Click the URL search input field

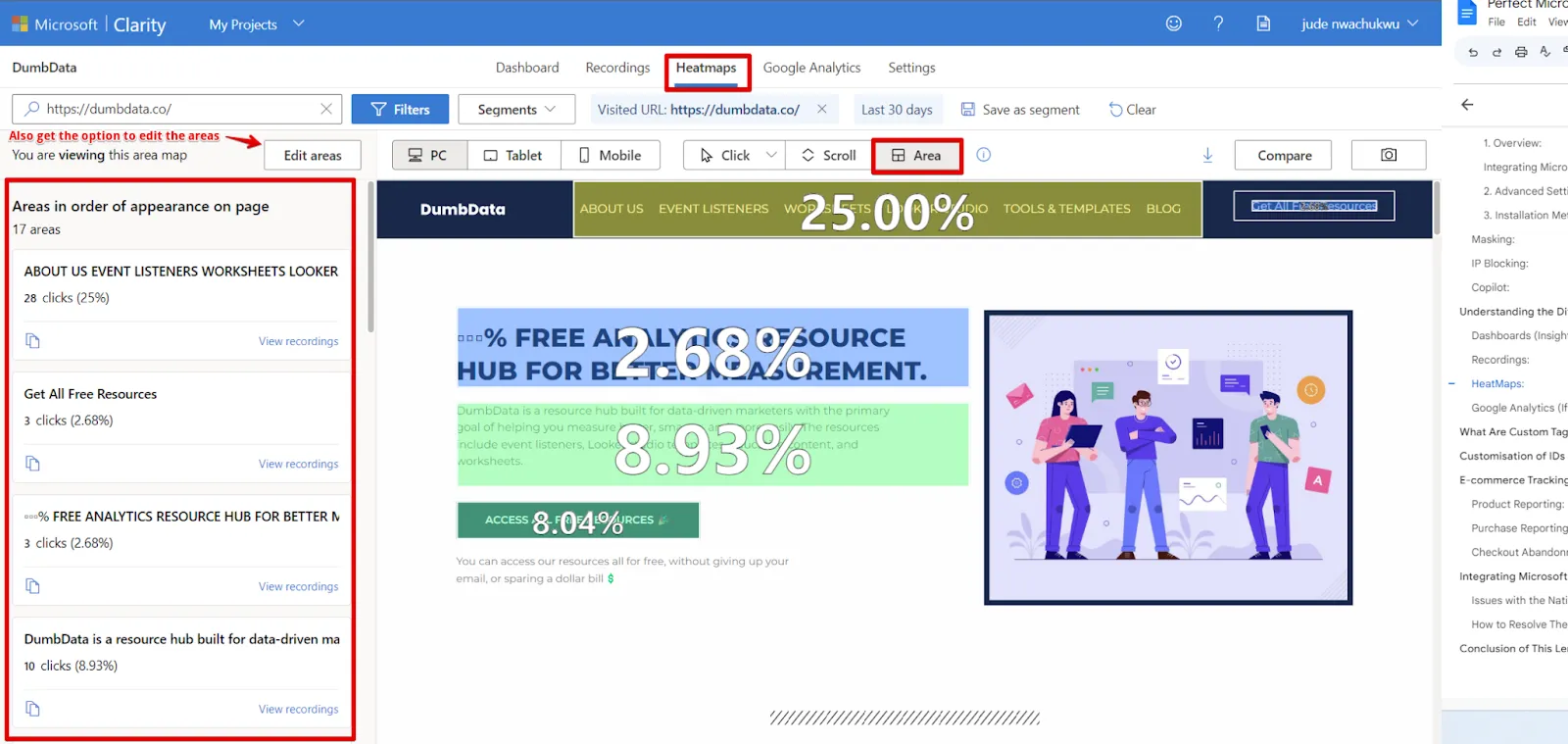(x=176, y=109)
